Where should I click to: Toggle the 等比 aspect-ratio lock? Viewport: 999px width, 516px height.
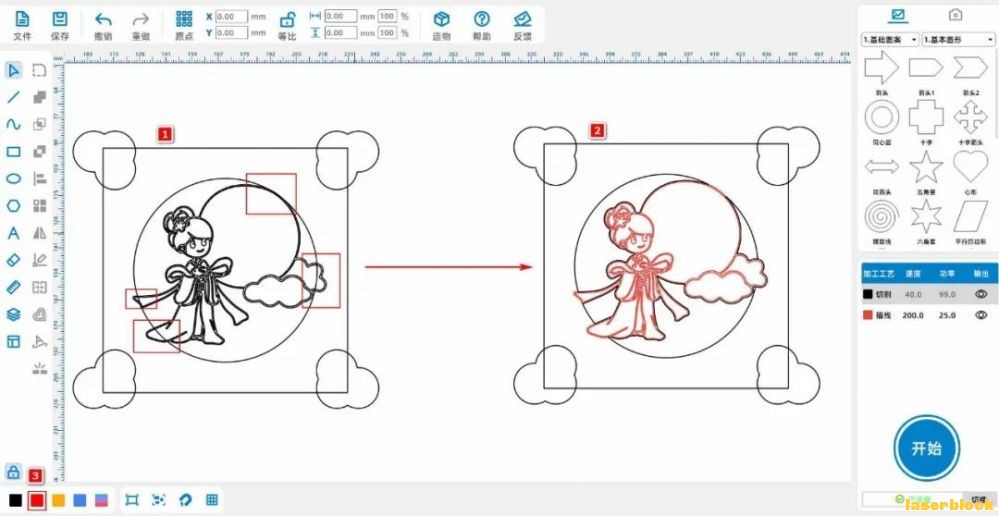click(x=288, y=19)
